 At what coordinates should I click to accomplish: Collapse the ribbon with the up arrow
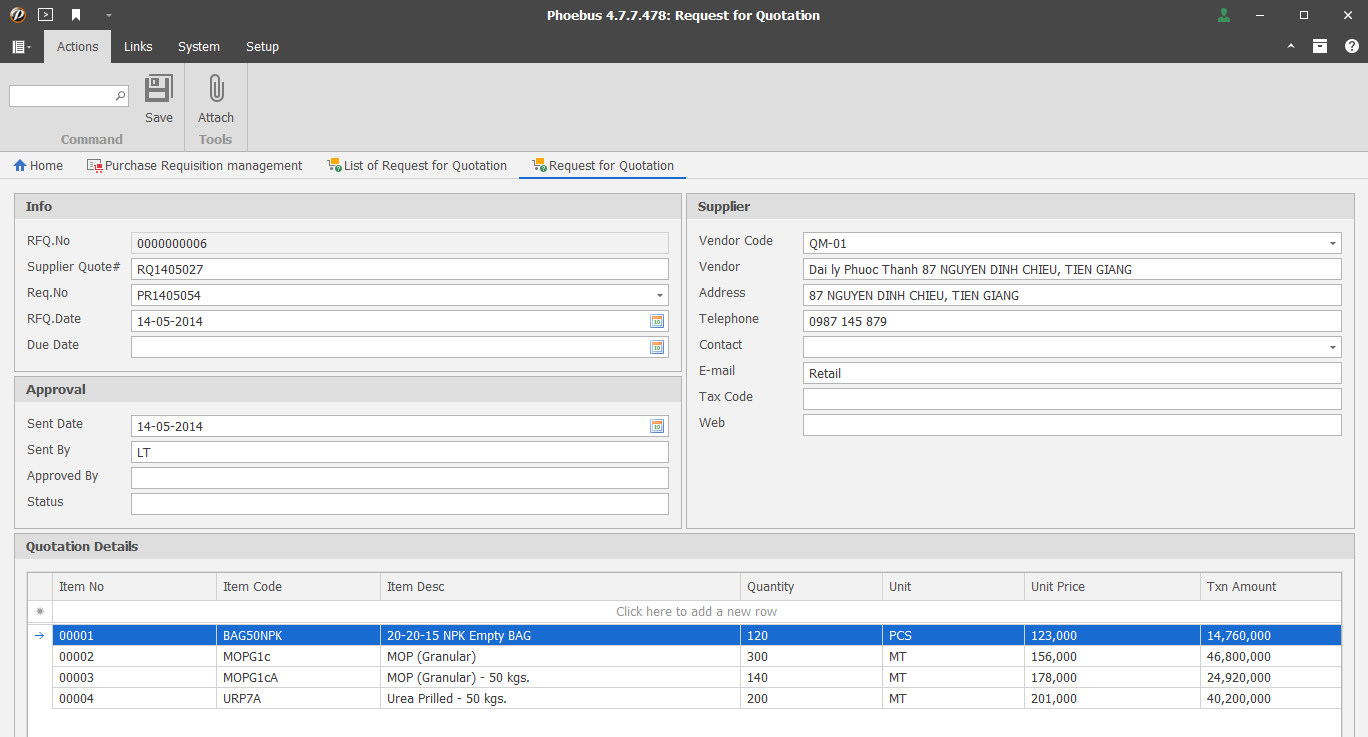click(x=1291, y=46)
